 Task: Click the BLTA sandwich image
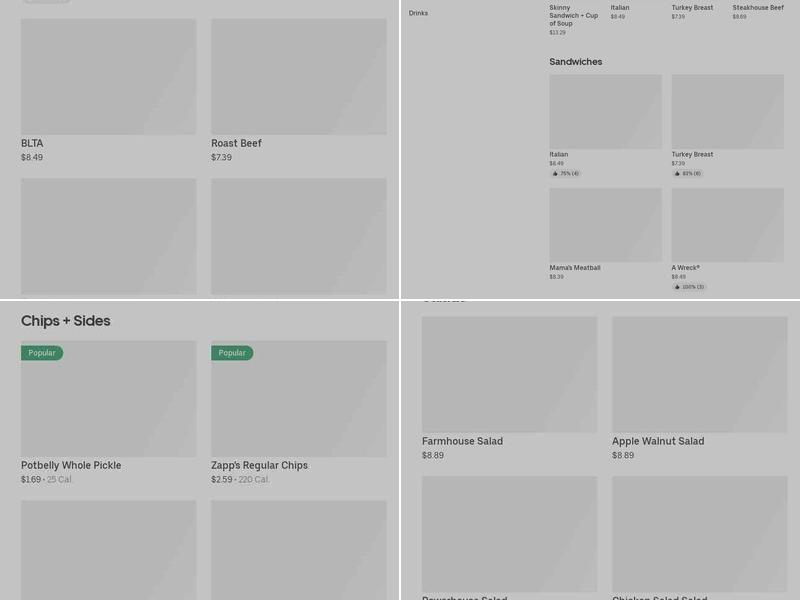108,76
